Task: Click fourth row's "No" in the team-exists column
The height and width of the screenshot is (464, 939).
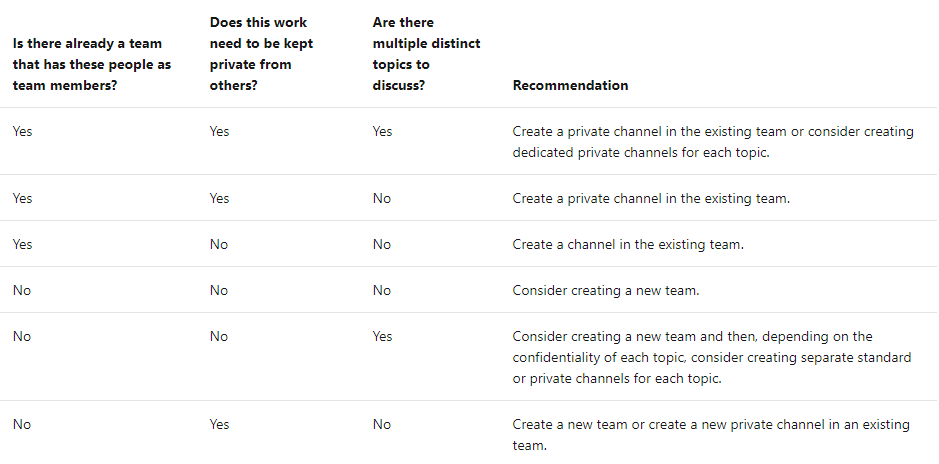Action: 21,290
